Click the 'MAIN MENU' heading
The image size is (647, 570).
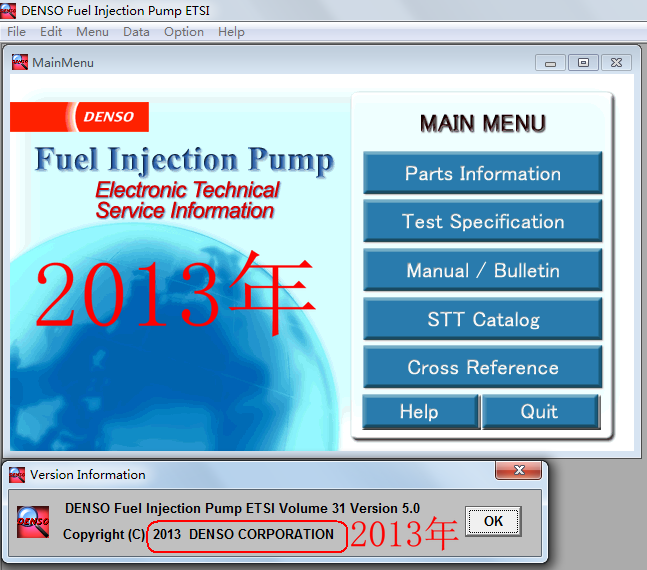[x=483, y=123]
